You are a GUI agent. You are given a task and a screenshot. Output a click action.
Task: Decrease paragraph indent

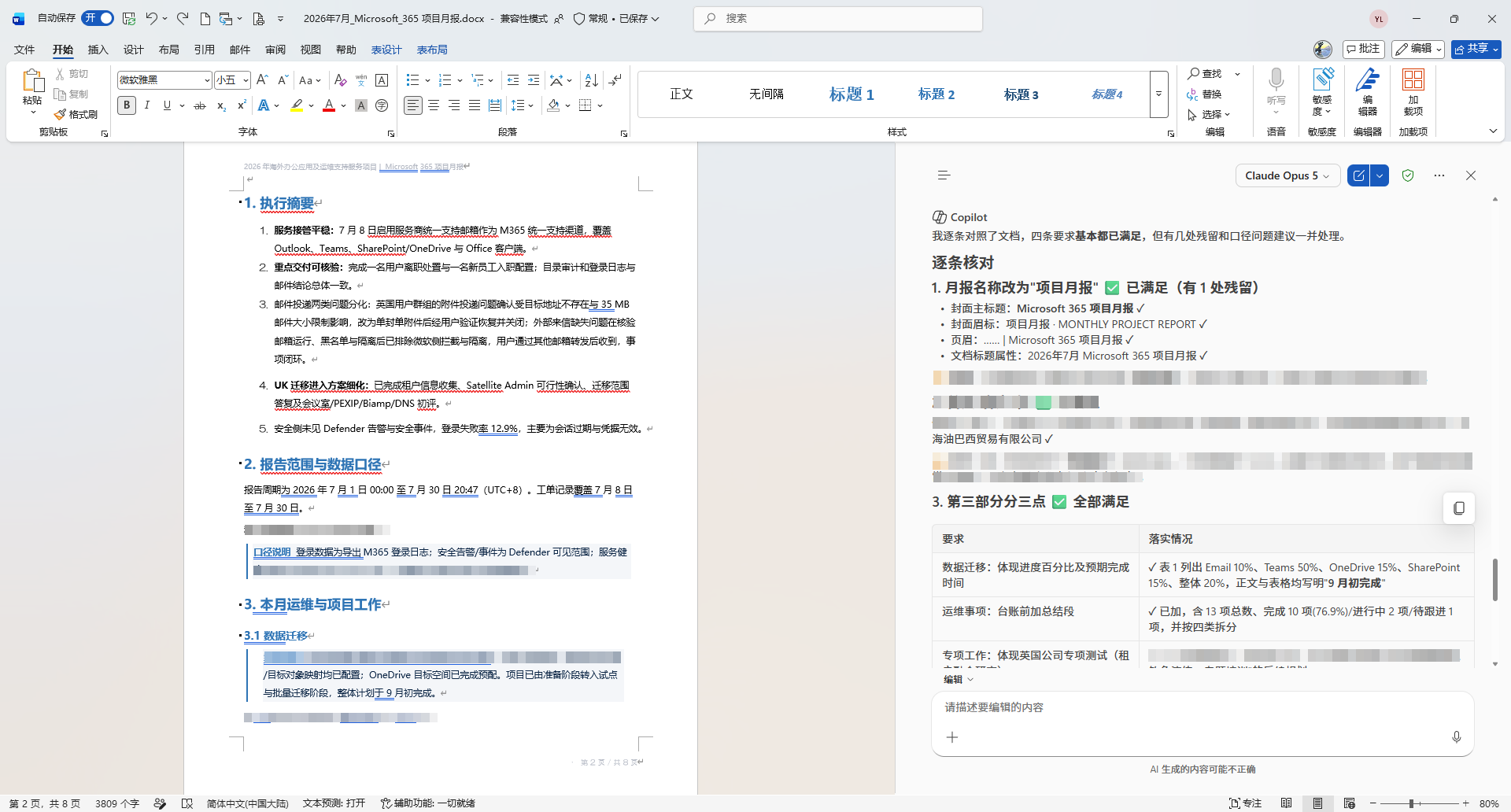pos(513,80)
